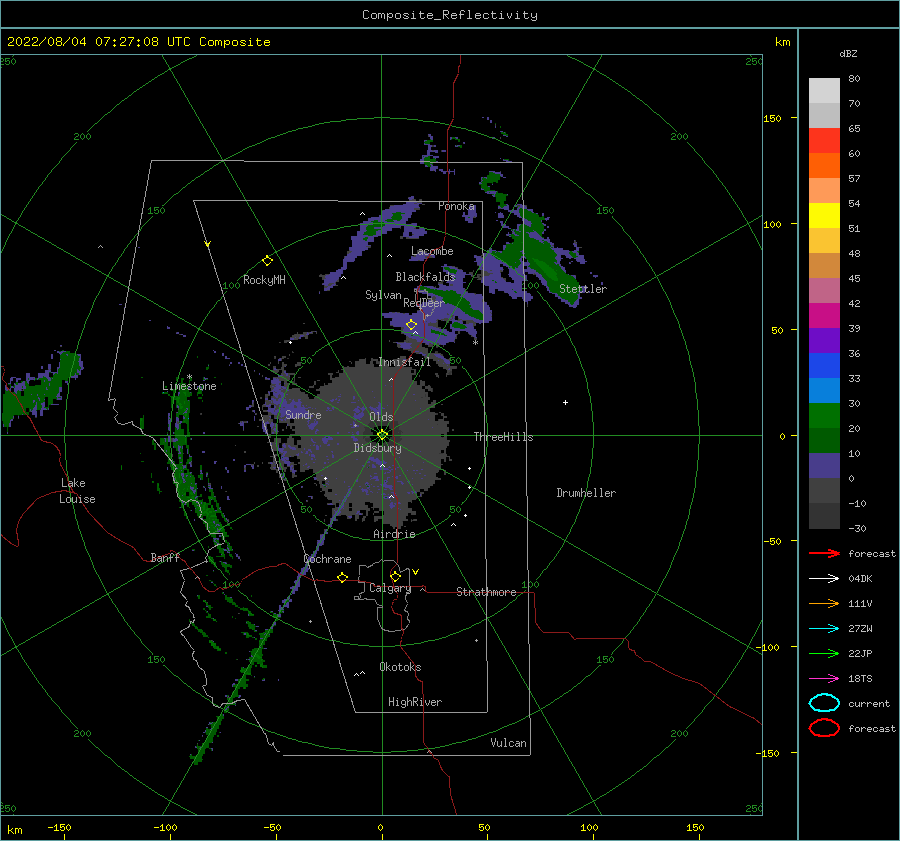
Task: Select the Cochrane city label
Action: point(327,559)
